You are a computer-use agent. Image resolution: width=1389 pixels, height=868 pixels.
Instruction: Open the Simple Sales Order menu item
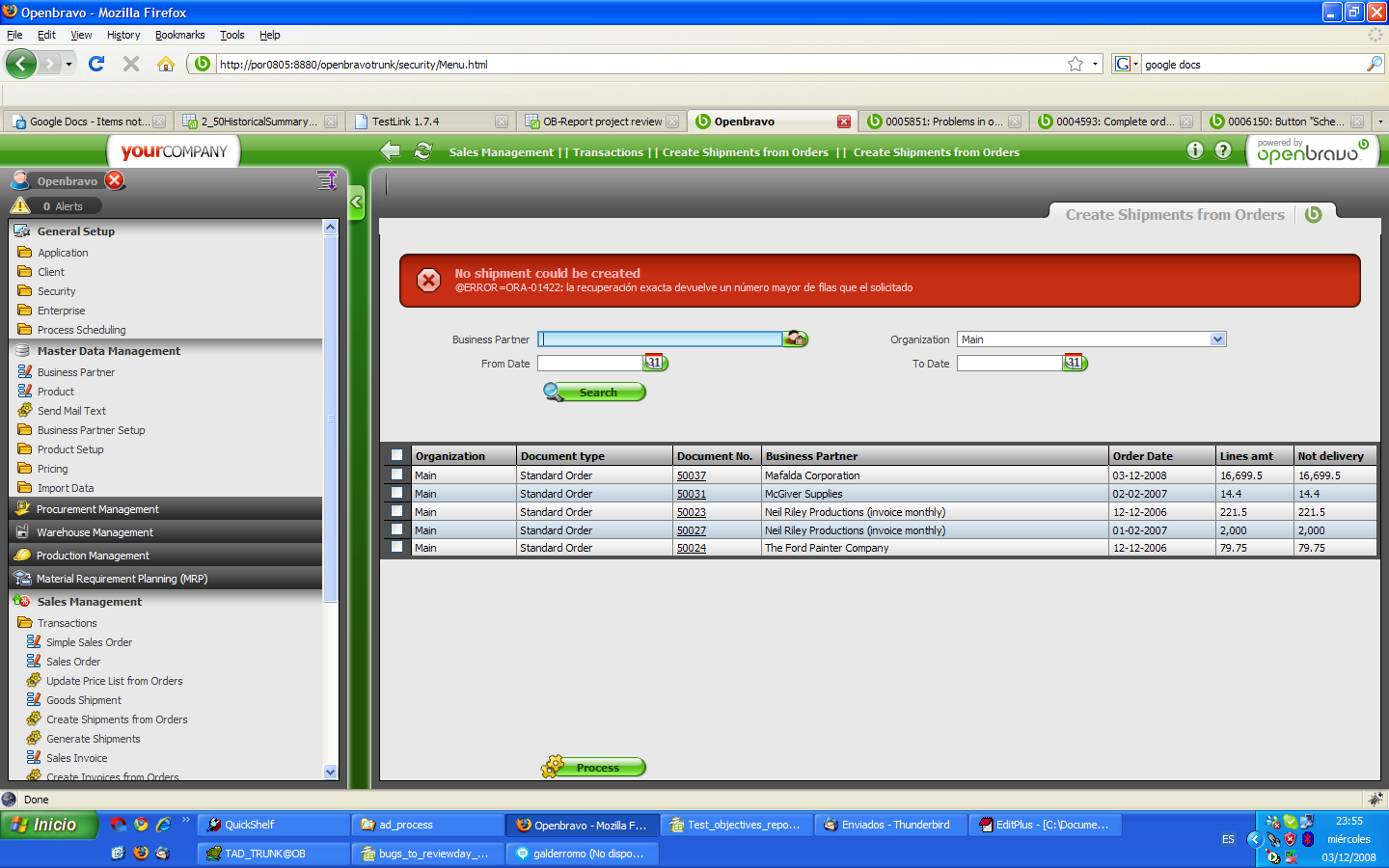[89, 642]
